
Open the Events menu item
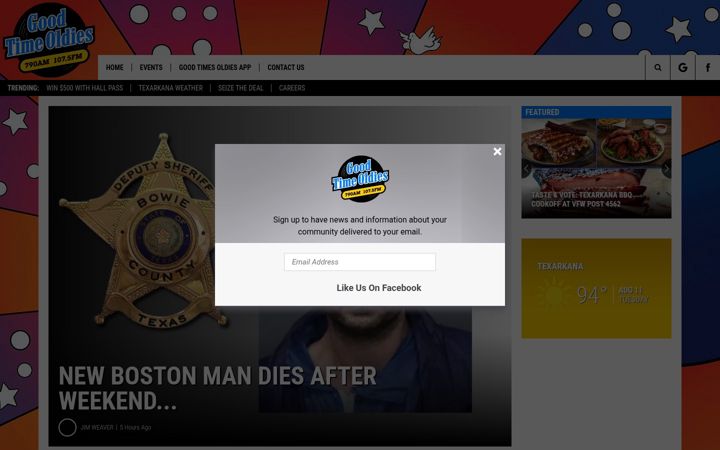pos(151,68)
